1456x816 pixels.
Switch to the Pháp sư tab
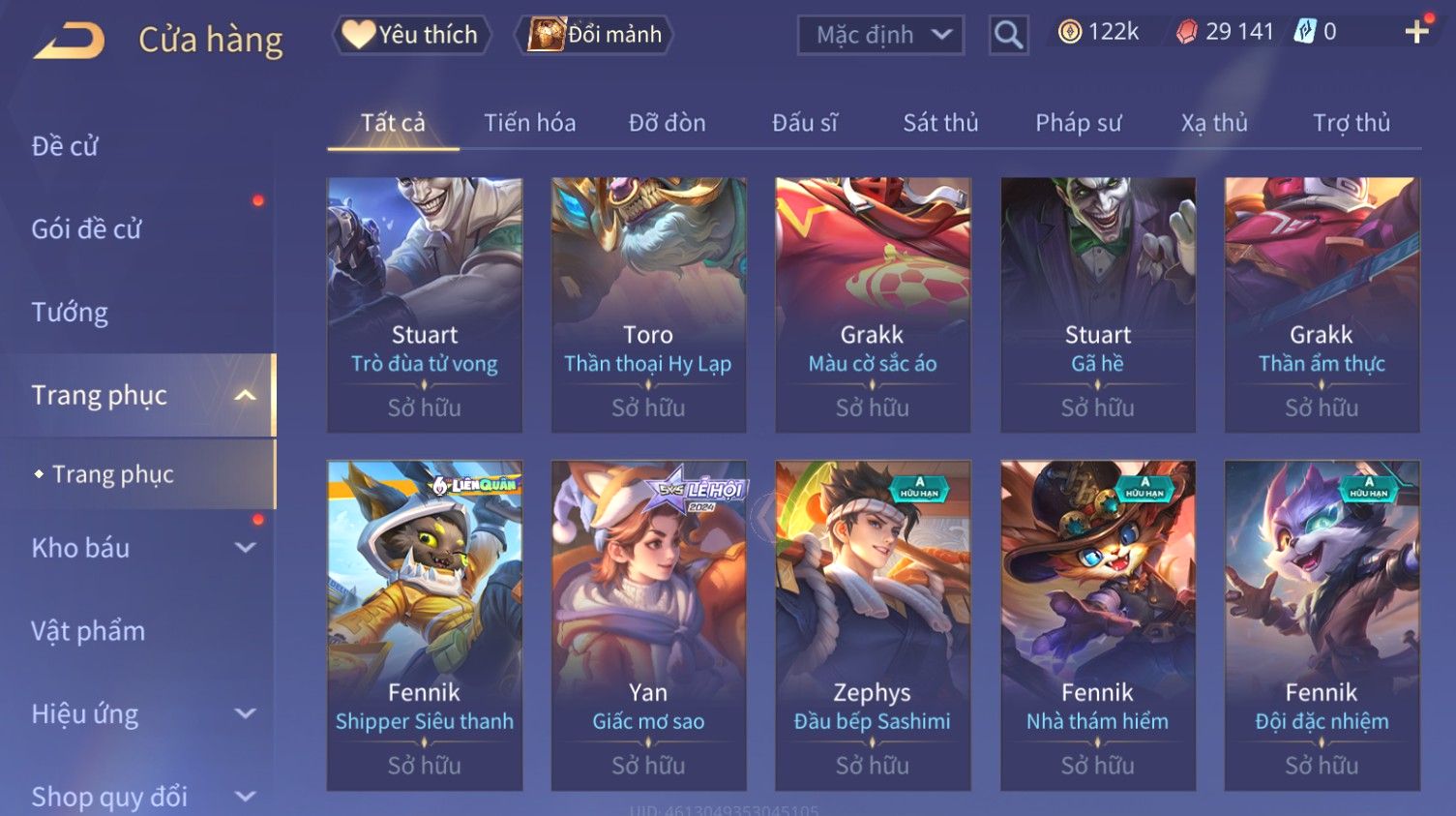(x=1079, y=123)
